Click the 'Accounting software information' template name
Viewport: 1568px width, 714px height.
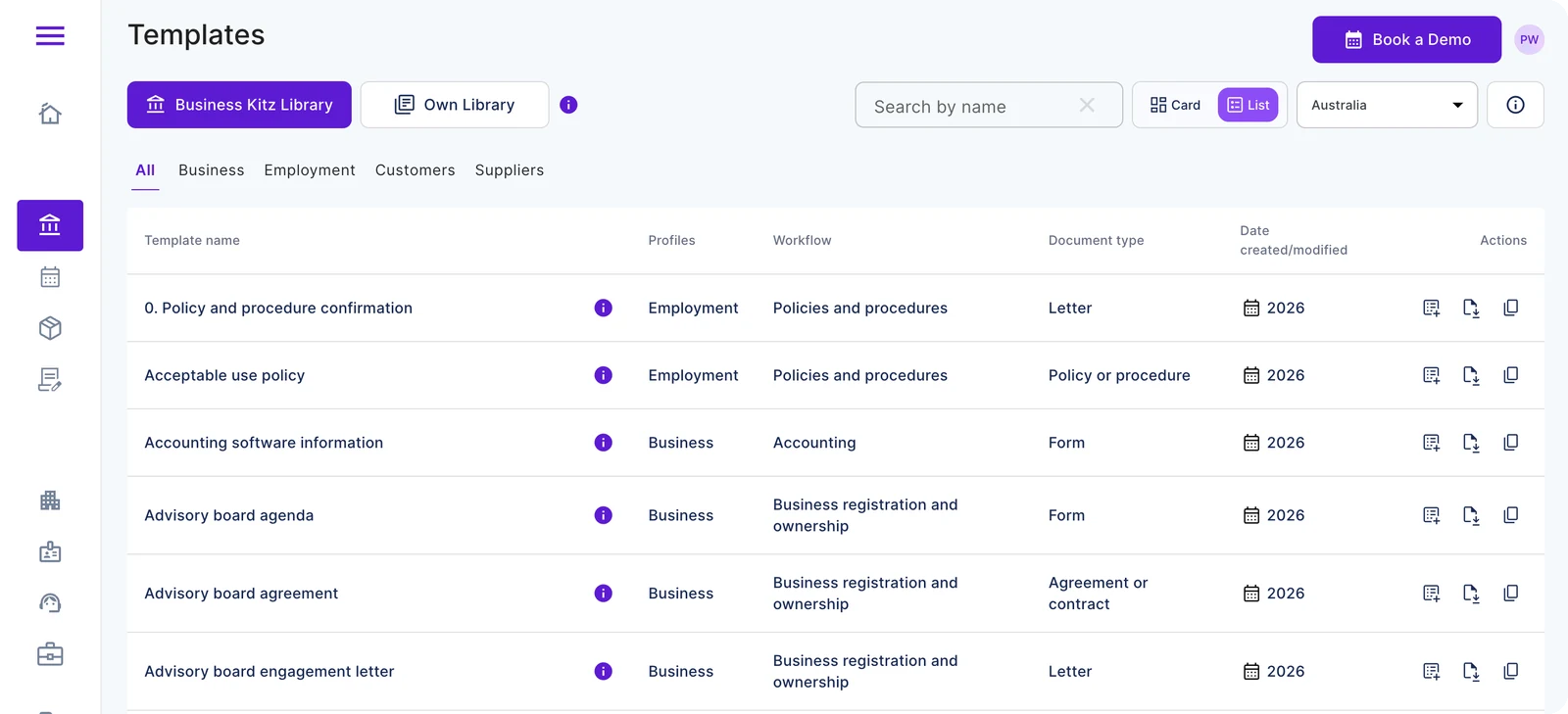(264, 443)
